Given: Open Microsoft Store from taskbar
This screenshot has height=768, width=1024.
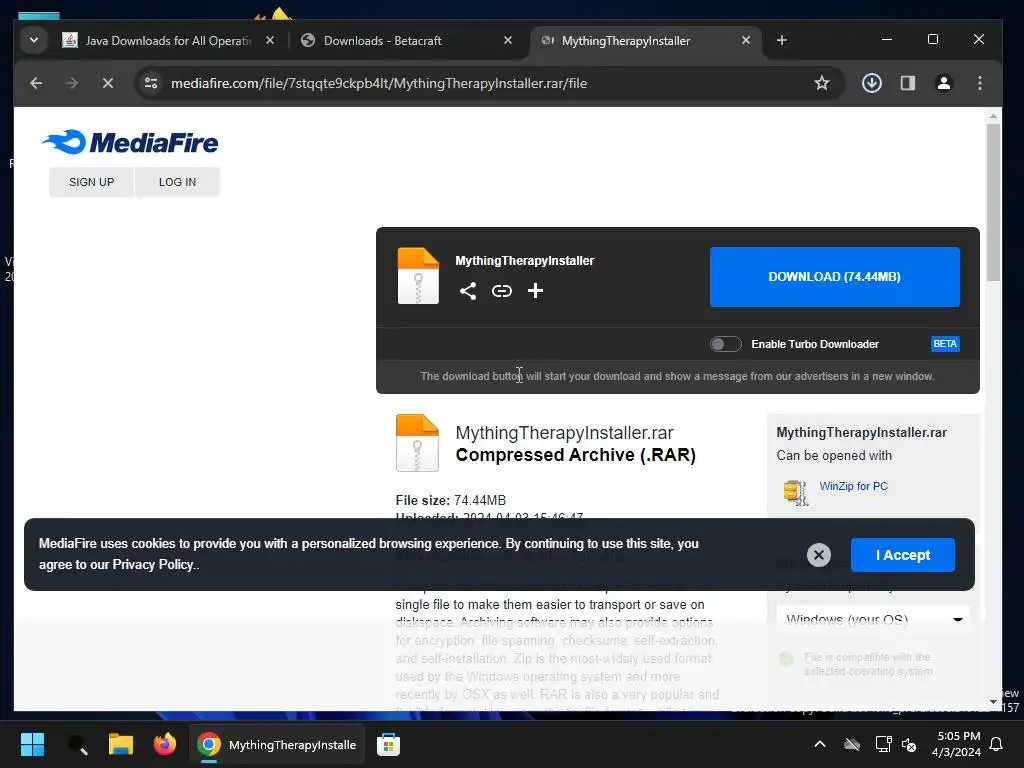Looking at the screenshot, I should click(389, 744).
